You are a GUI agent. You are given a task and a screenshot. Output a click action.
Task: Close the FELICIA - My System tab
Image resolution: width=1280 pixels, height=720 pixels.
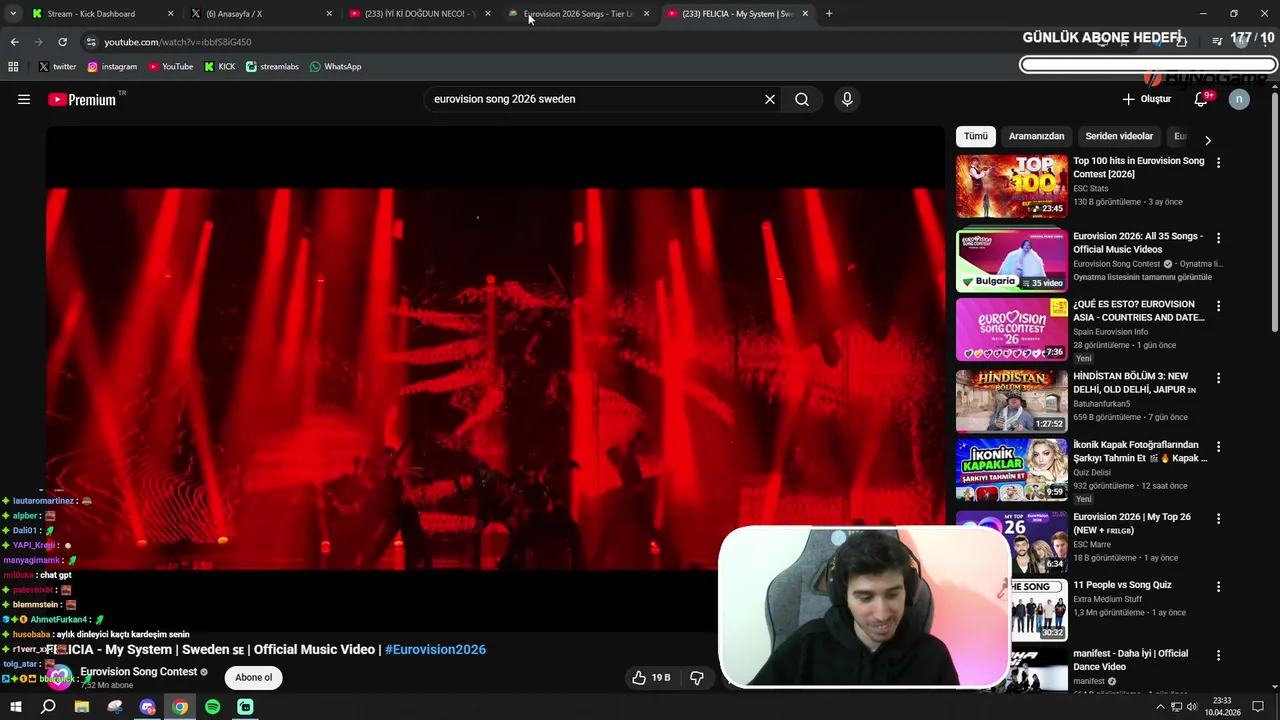pos(805,14)
